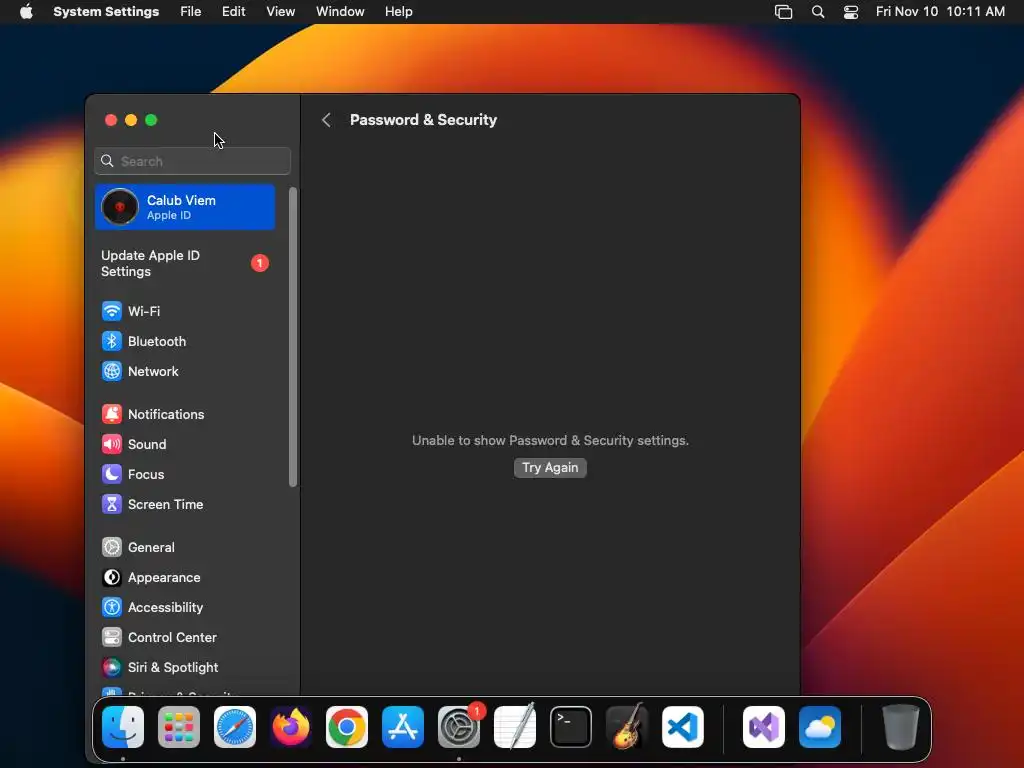Open Update Apple ID Settings notice
The width and height of the screenshot is (1024, 768).
click(185, 263)
